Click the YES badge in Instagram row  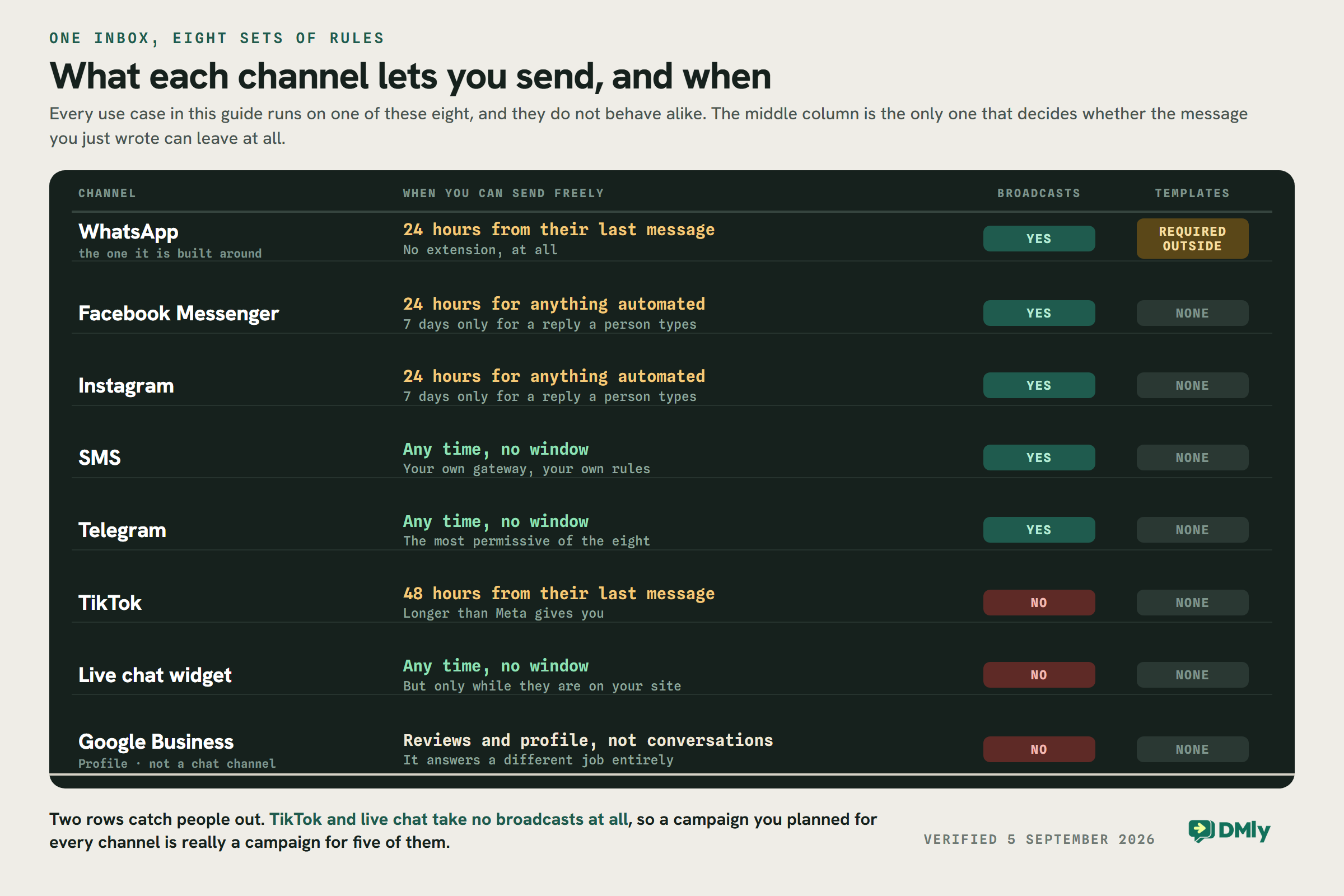1039,385
